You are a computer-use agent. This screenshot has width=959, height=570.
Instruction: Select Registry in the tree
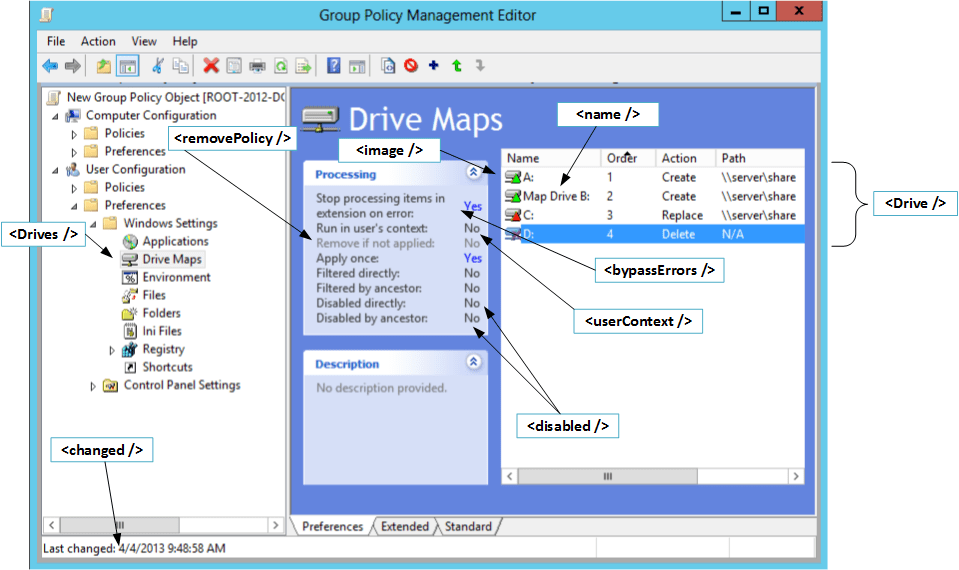tap(163, 349)
